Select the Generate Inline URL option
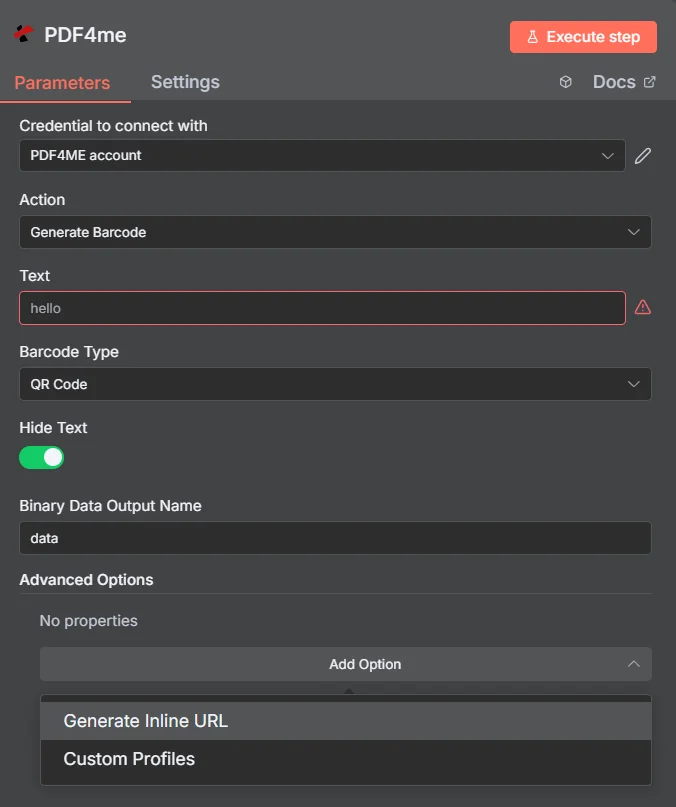 (x=345, y=721)
